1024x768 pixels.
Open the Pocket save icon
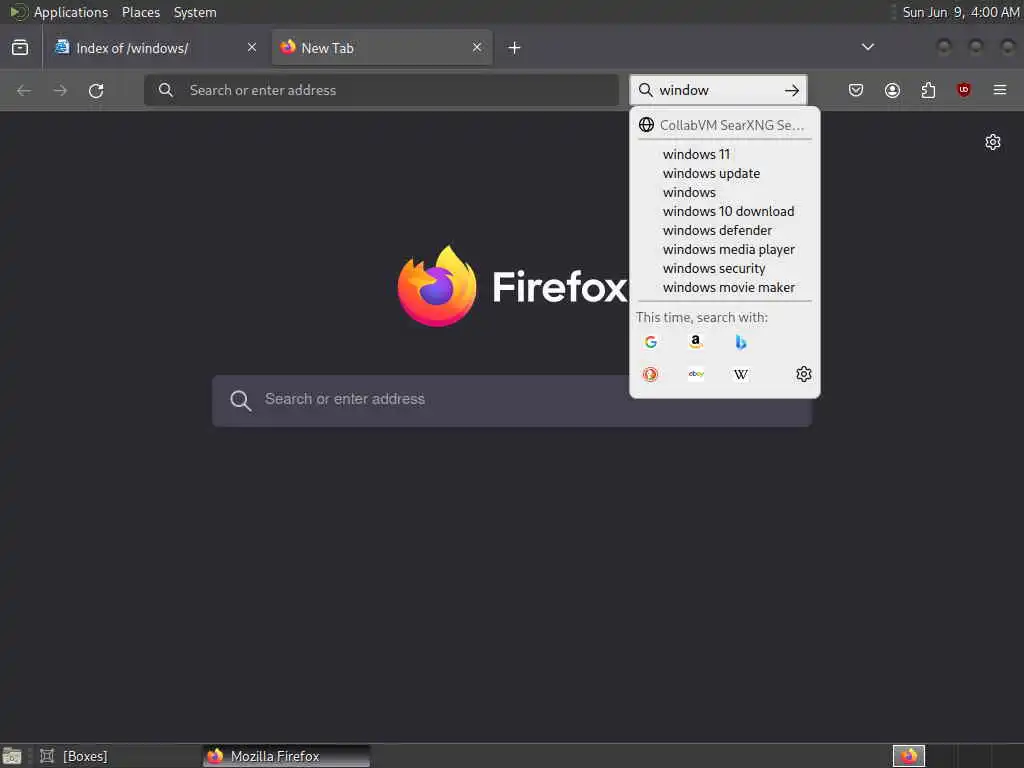click(x=856, y=90)
